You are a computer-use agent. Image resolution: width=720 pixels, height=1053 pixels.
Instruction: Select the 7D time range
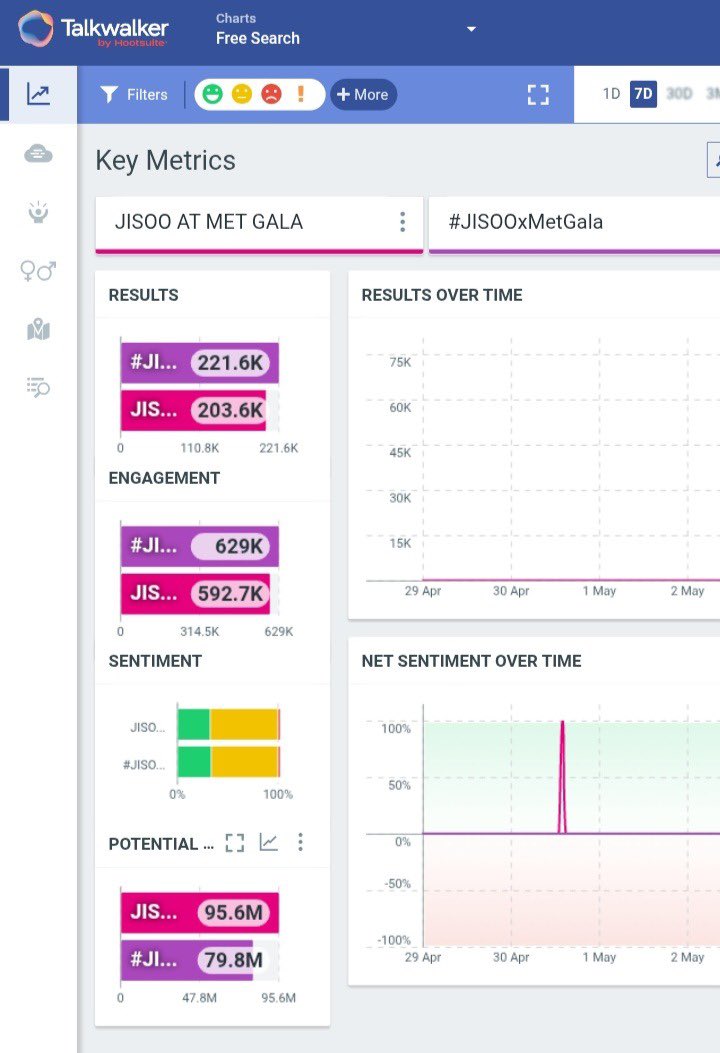click(643, 94)
